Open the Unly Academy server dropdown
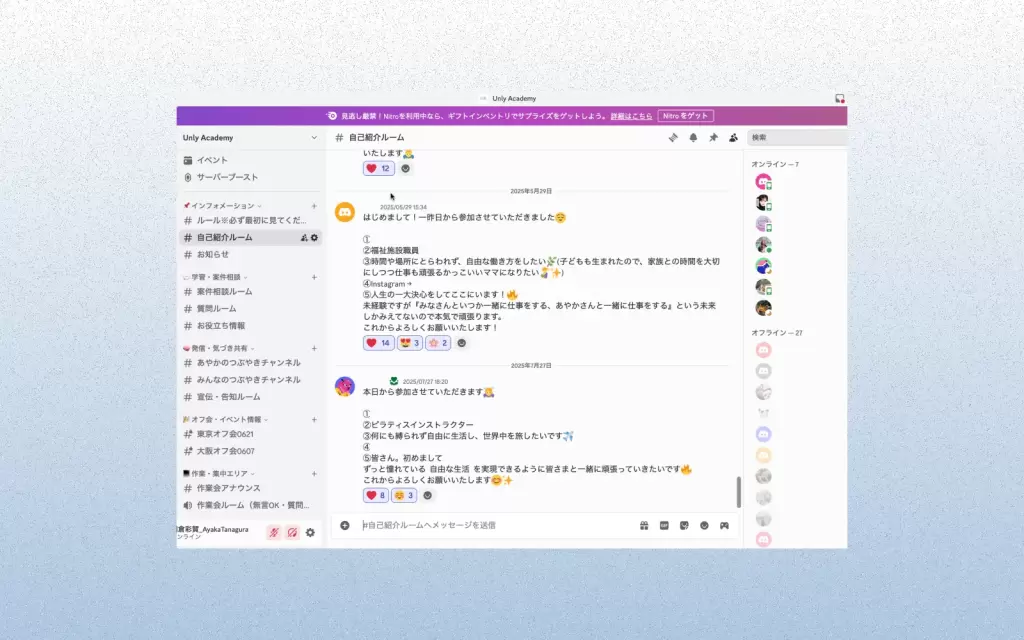Image resolution: width=1024 pixels, height=640 pixels. tap(250, 138)
